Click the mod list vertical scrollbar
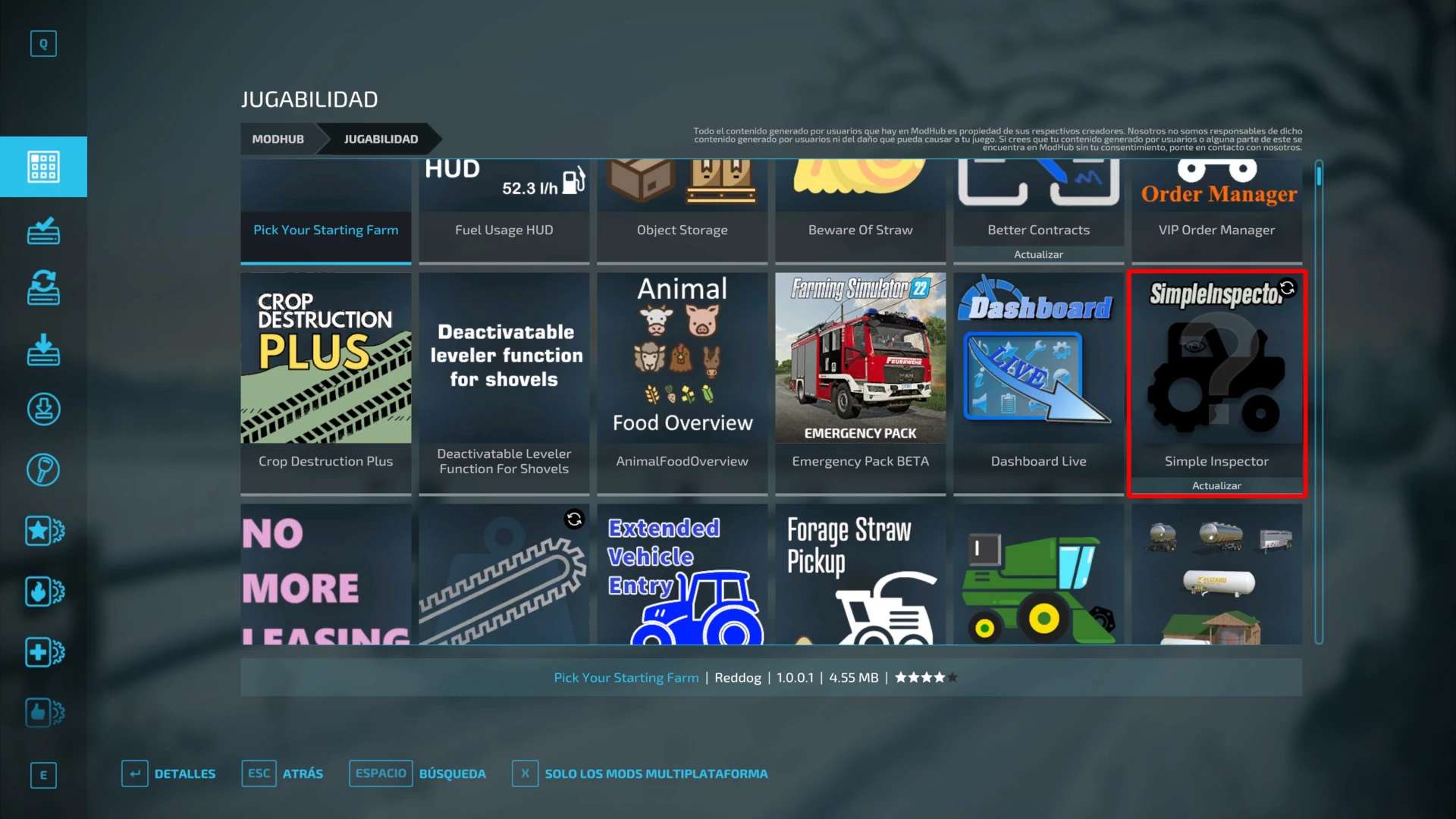 pyautogui.click(x=1319, y=402)
